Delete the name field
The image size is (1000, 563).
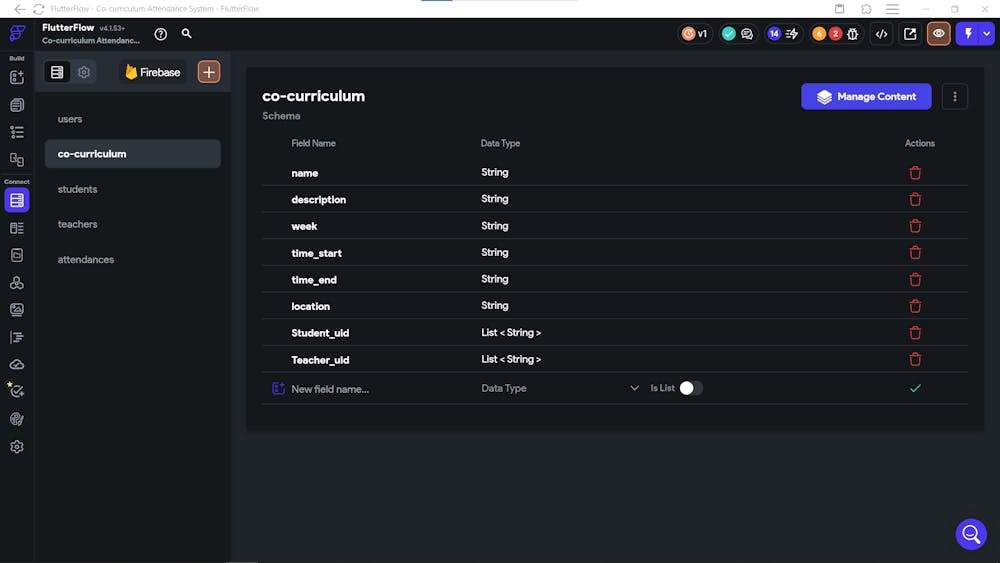click(x=915, y=173)
